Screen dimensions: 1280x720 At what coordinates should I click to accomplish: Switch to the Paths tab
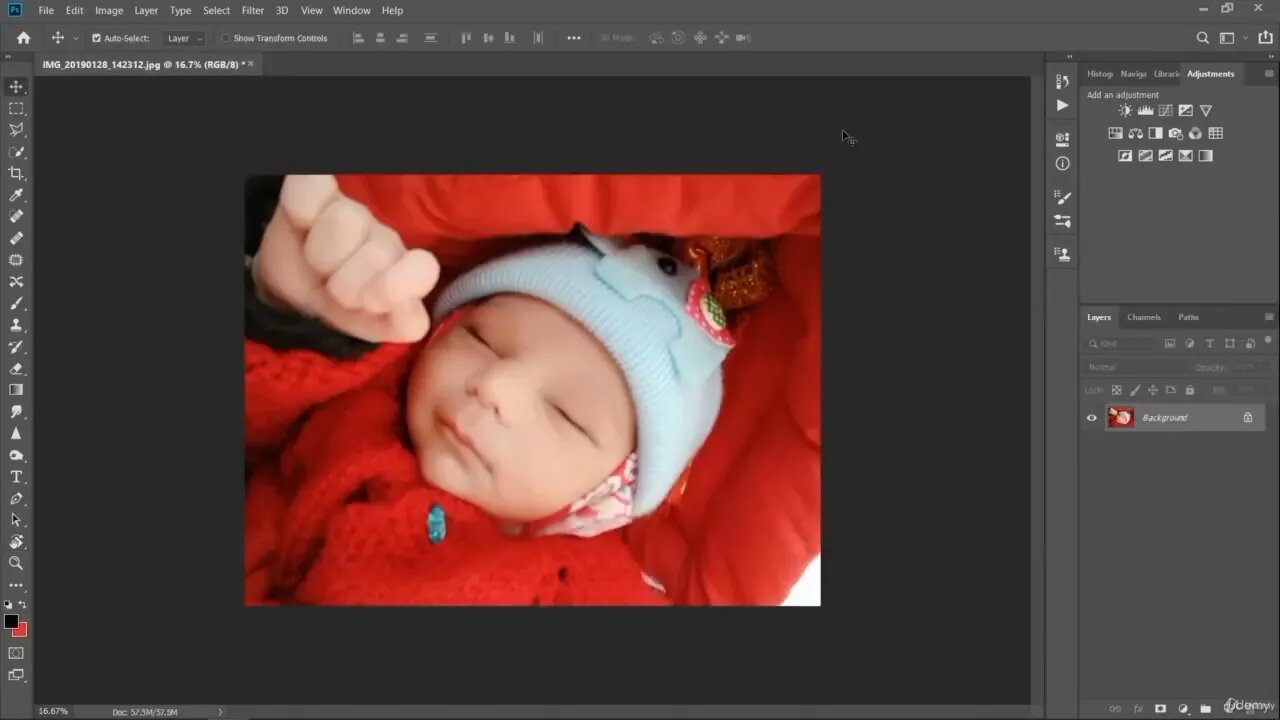coord(1188,317)
